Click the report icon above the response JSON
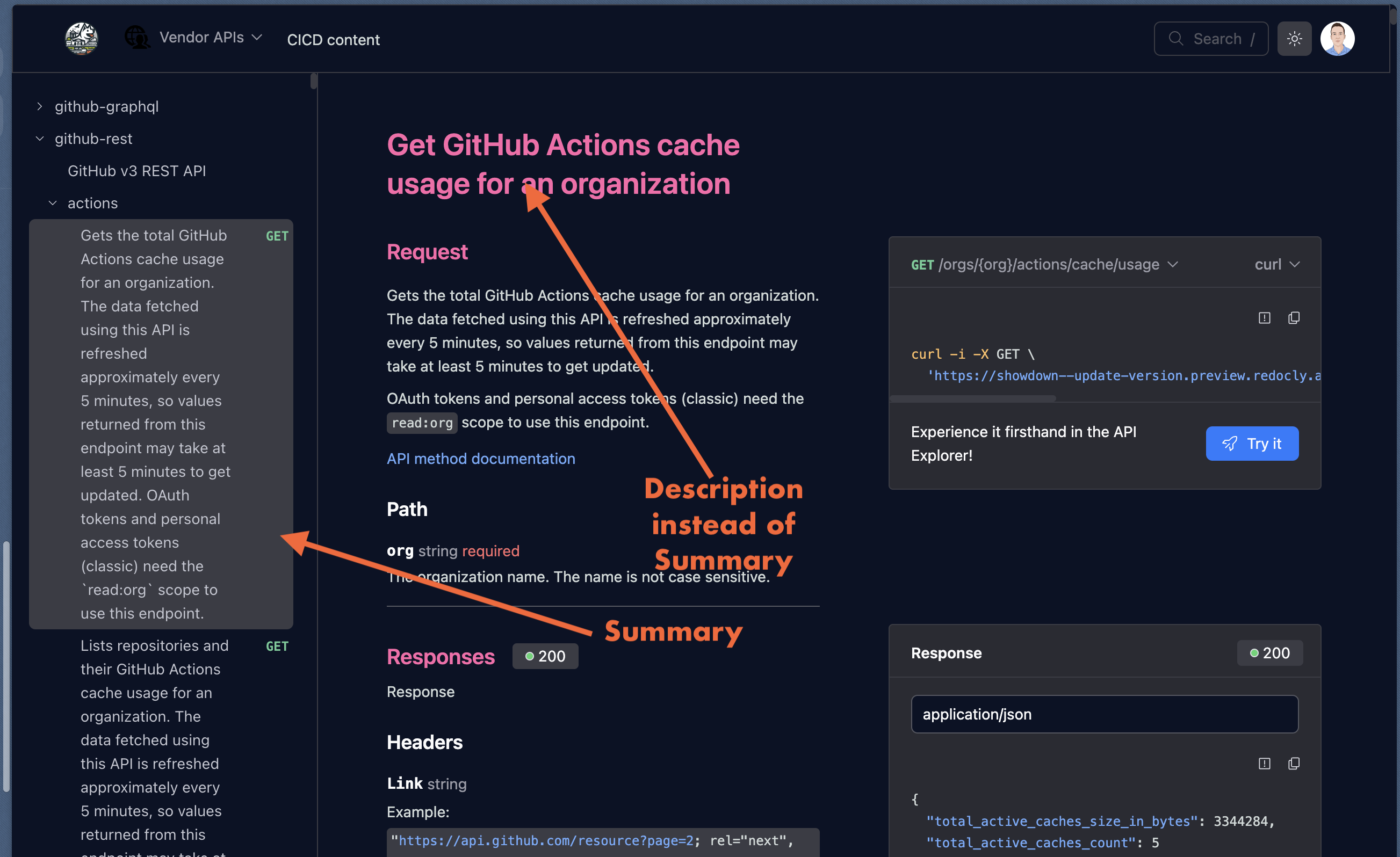1400x857 pixels. click(x=1264, y=764)
